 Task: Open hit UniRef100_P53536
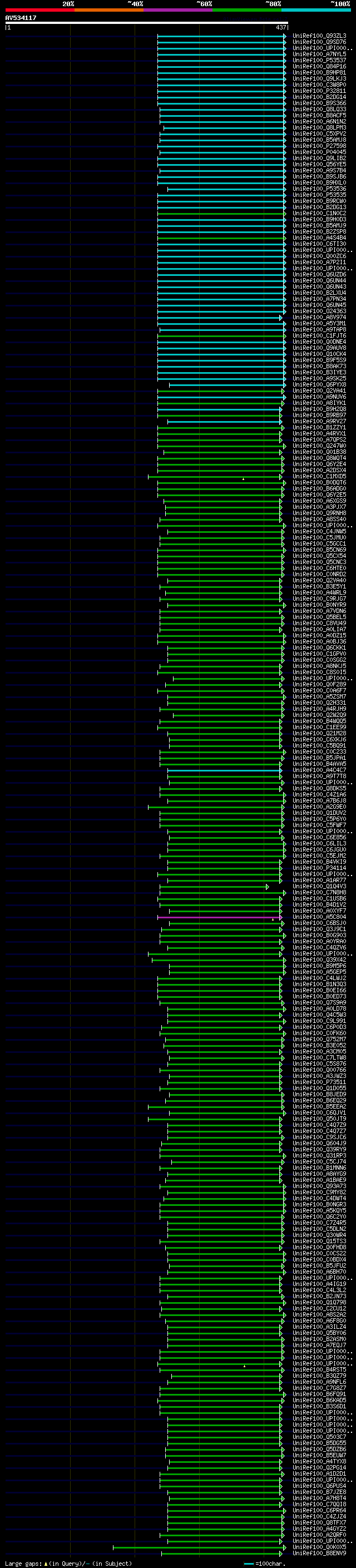(x=319, y=189)
